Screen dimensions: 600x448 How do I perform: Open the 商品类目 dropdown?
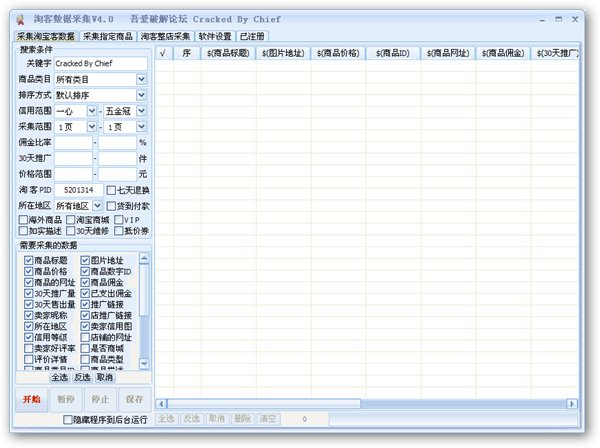coord(141,80)
